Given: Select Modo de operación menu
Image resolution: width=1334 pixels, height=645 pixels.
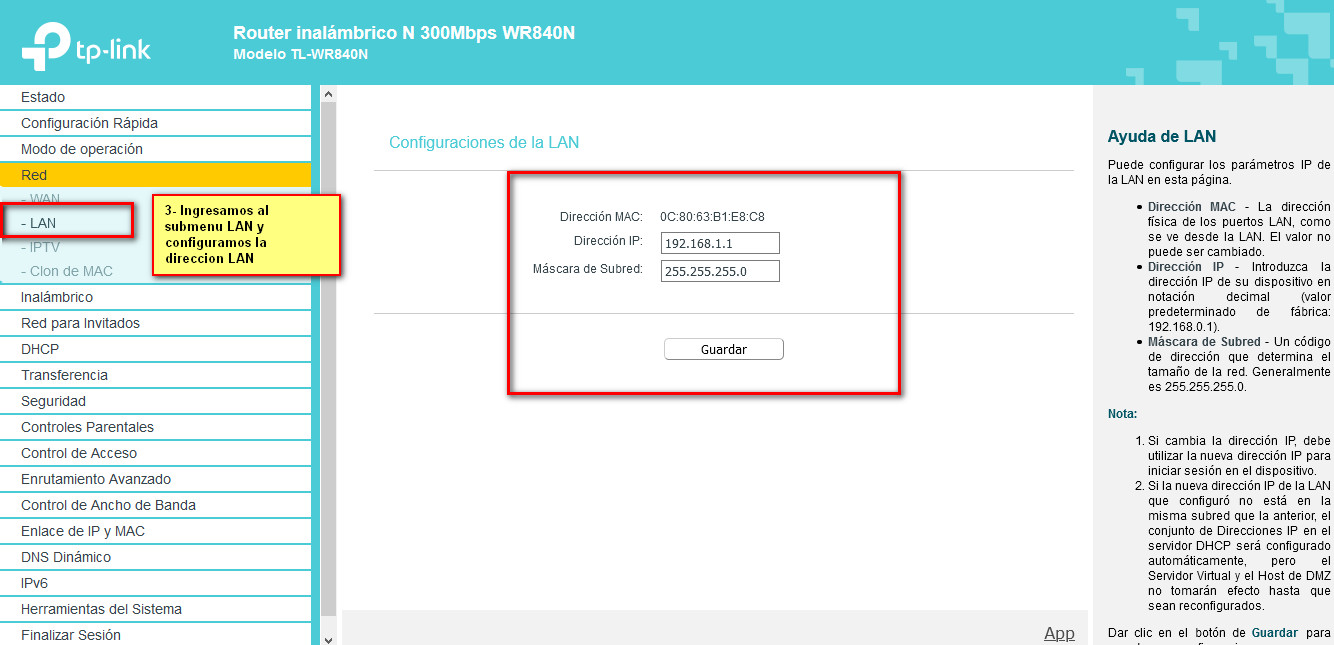Looking at the screenshot, I should pos(82,149).
